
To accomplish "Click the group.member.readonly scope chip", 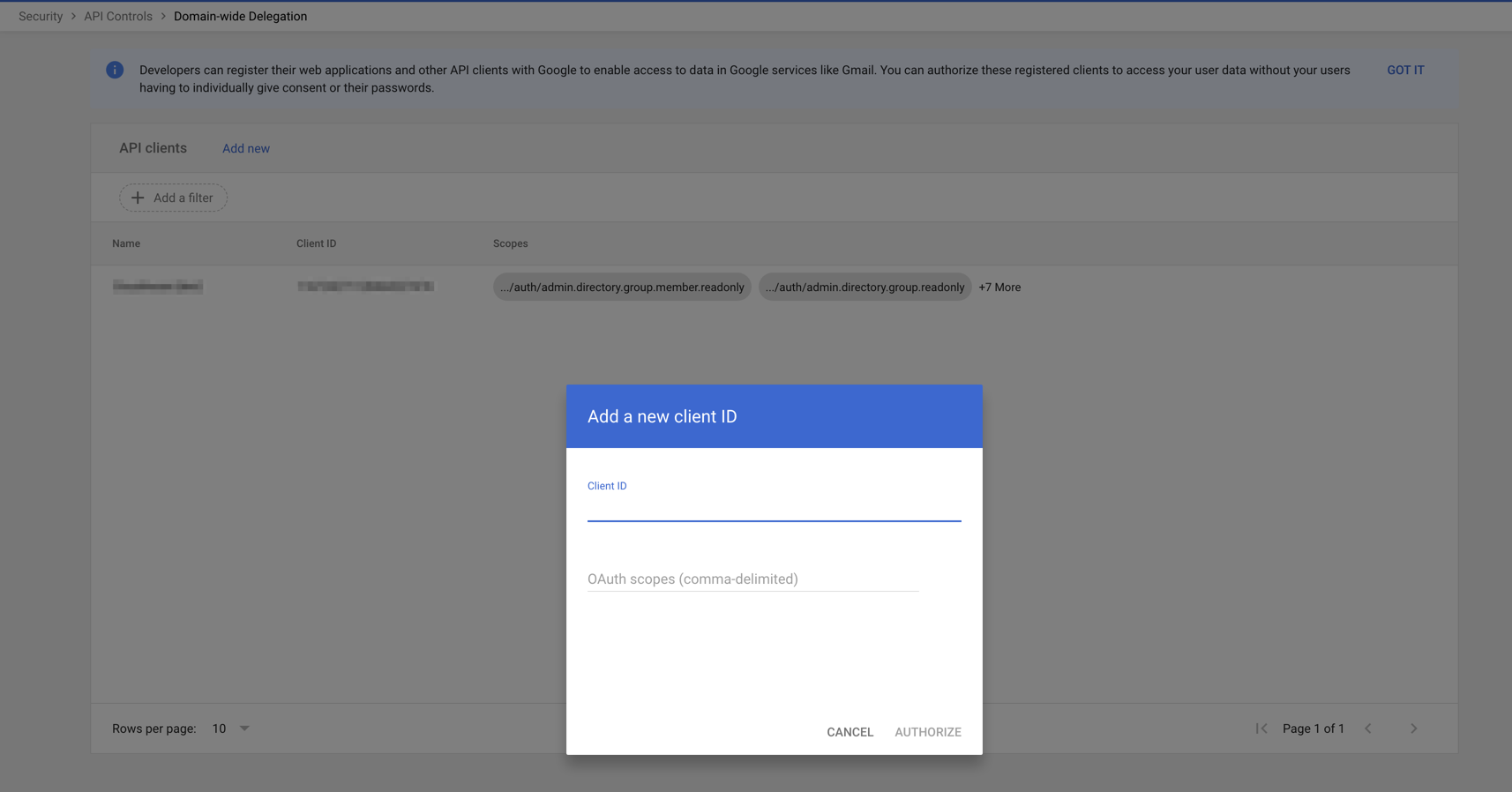I will 622,288.
